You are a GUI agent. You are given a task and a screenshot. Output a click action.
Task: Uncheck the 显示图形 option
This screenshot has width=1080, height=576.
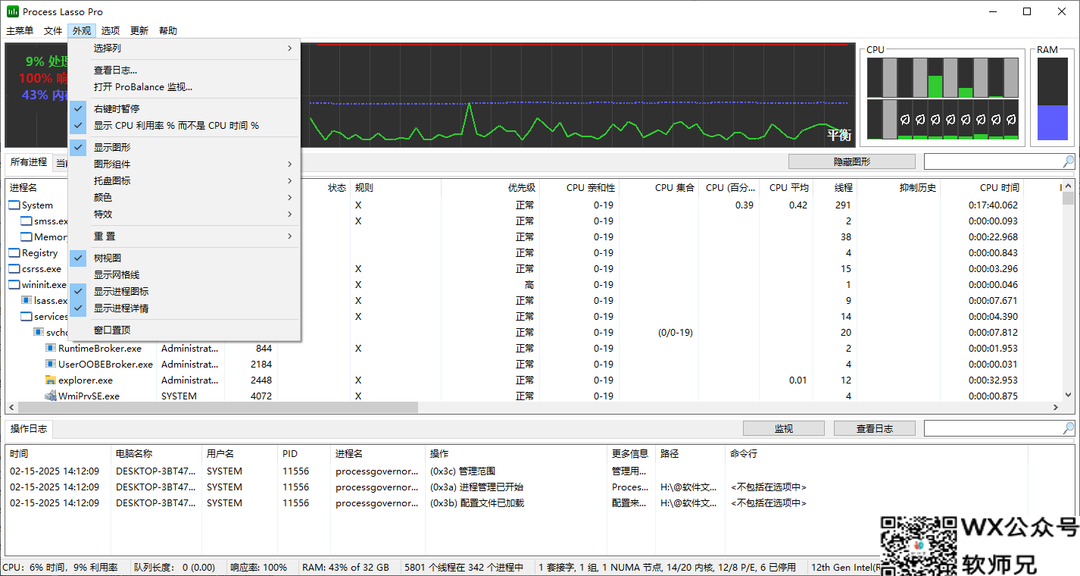184,147
